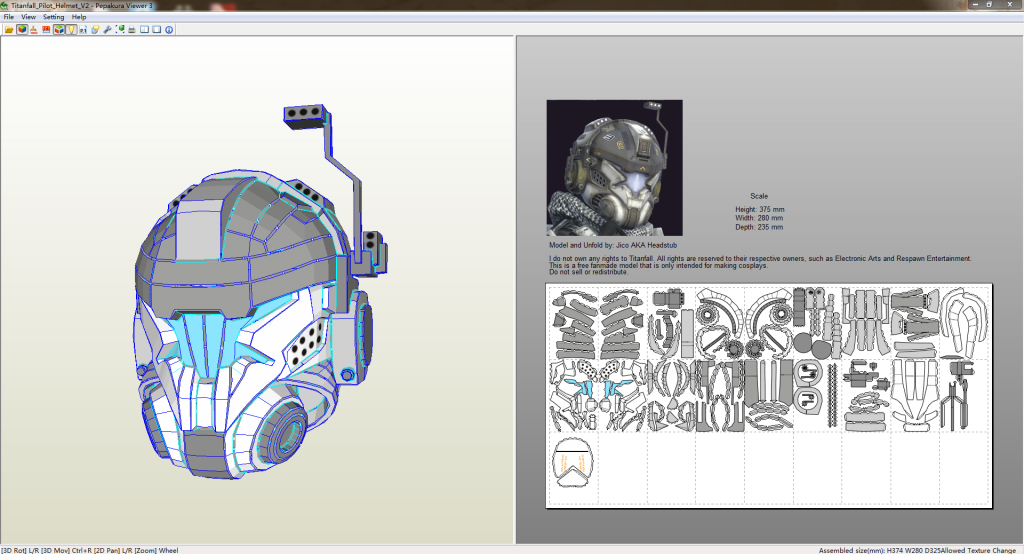Click the '[3D Rot] L/R' status bar hint
The width and height of the screenshot is (1024, 554).
(20, 550)
